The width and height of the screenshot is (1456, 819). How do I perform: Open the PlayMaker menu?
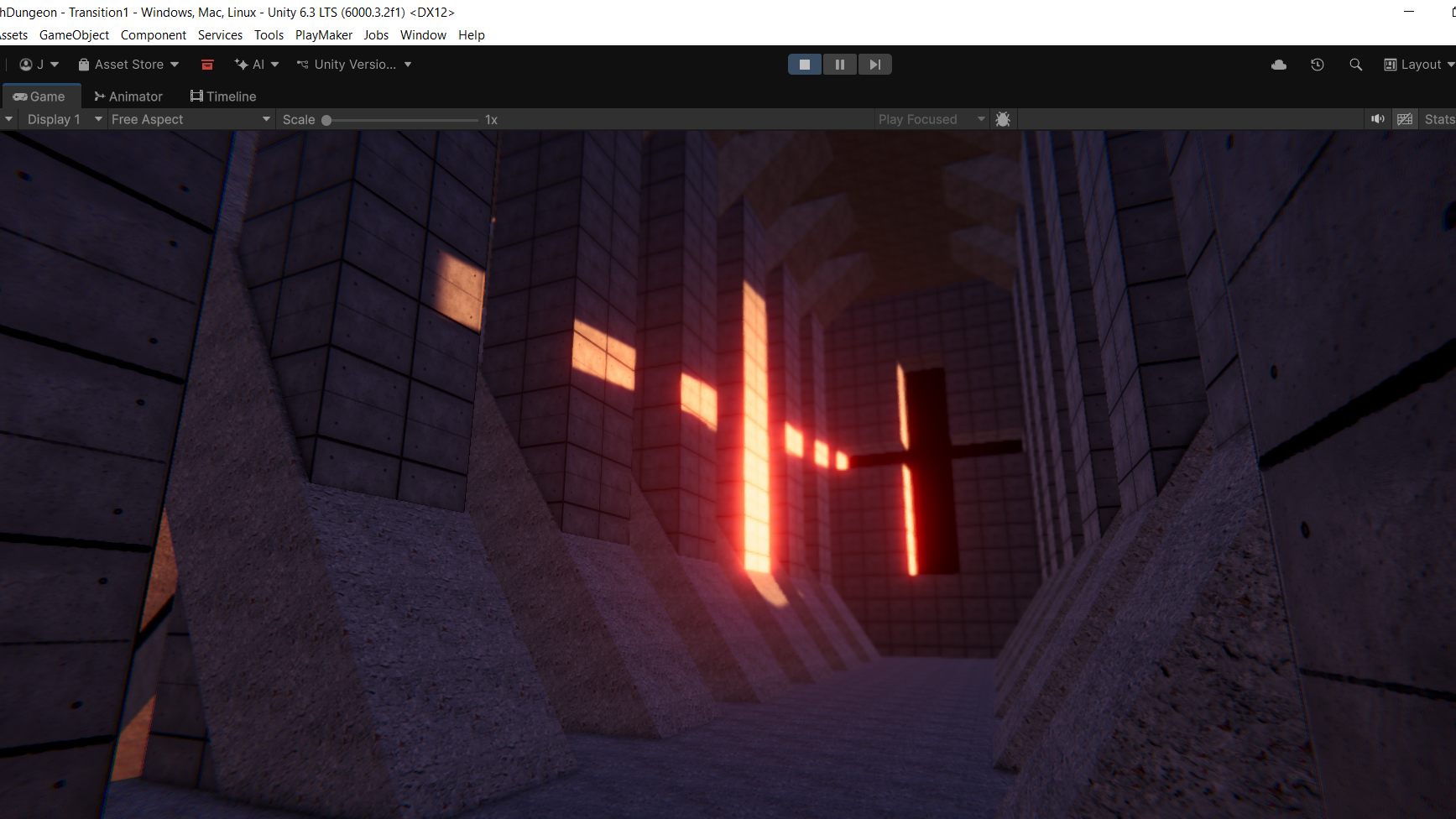coord(324,35)
